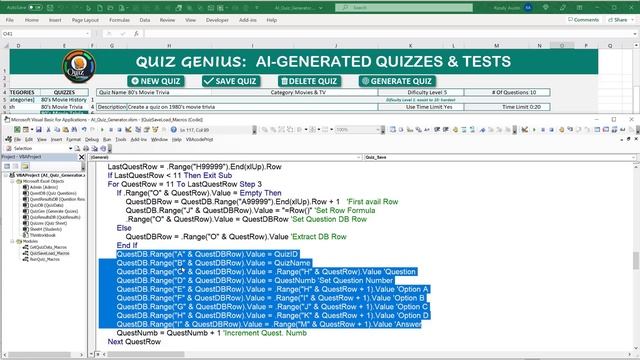The height and width of the screenshot is (360, 640).
Task: Switch to the Formulas tab in Excel
Action: pos(119,20)
